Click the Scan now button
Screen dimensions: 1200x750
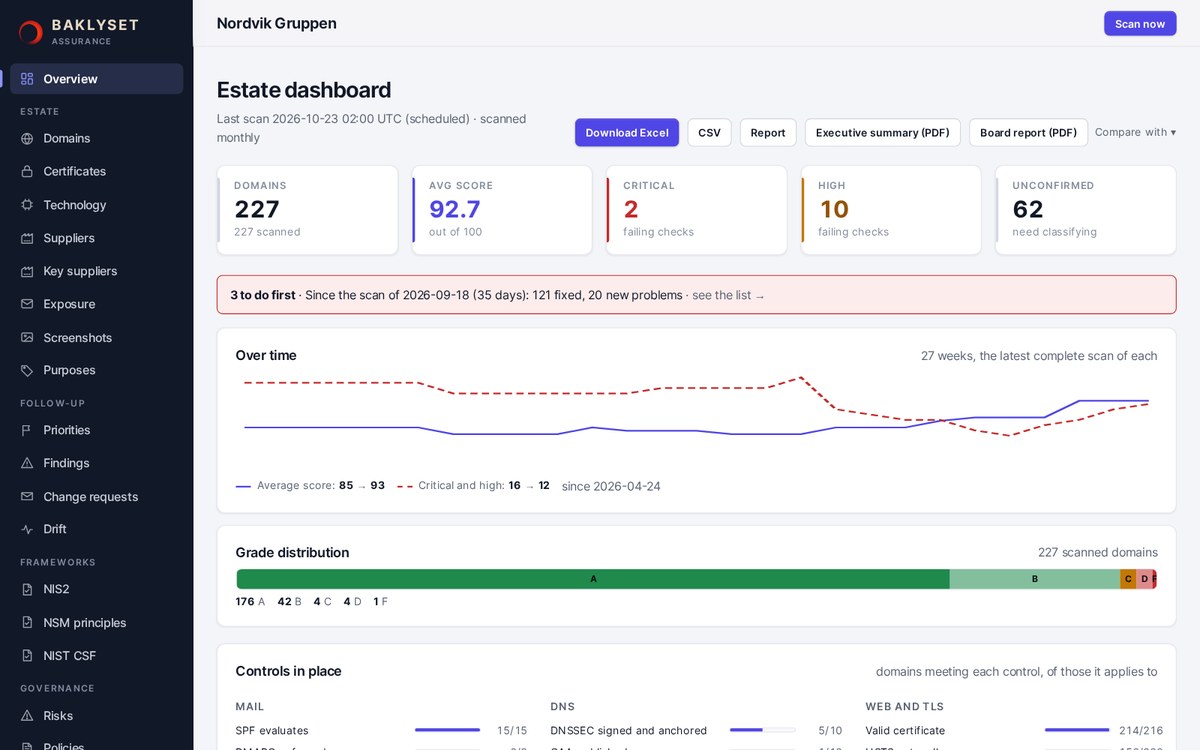1140,24
